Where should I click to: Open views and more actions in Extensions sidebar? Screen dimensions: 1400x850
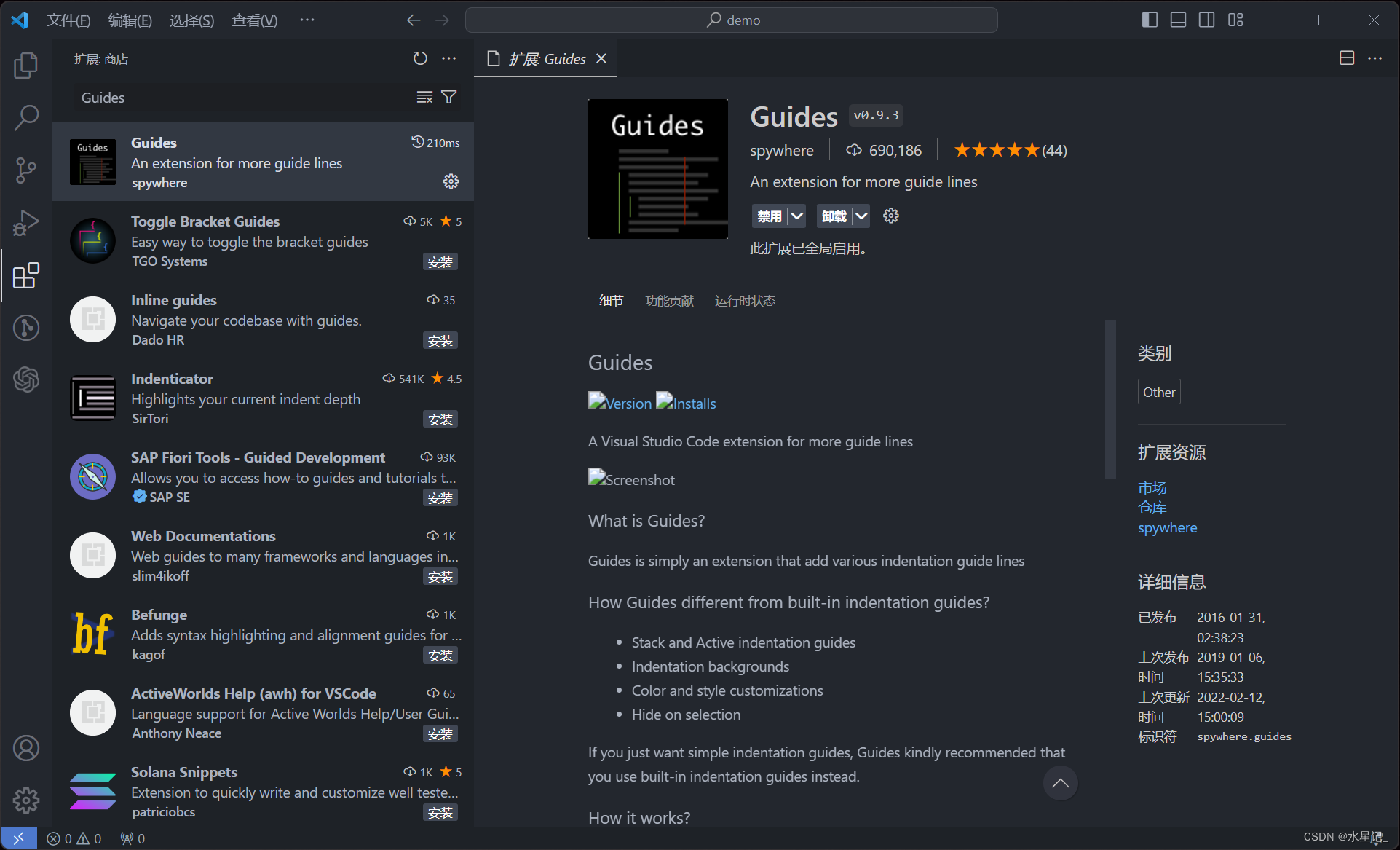pos(449,58)
